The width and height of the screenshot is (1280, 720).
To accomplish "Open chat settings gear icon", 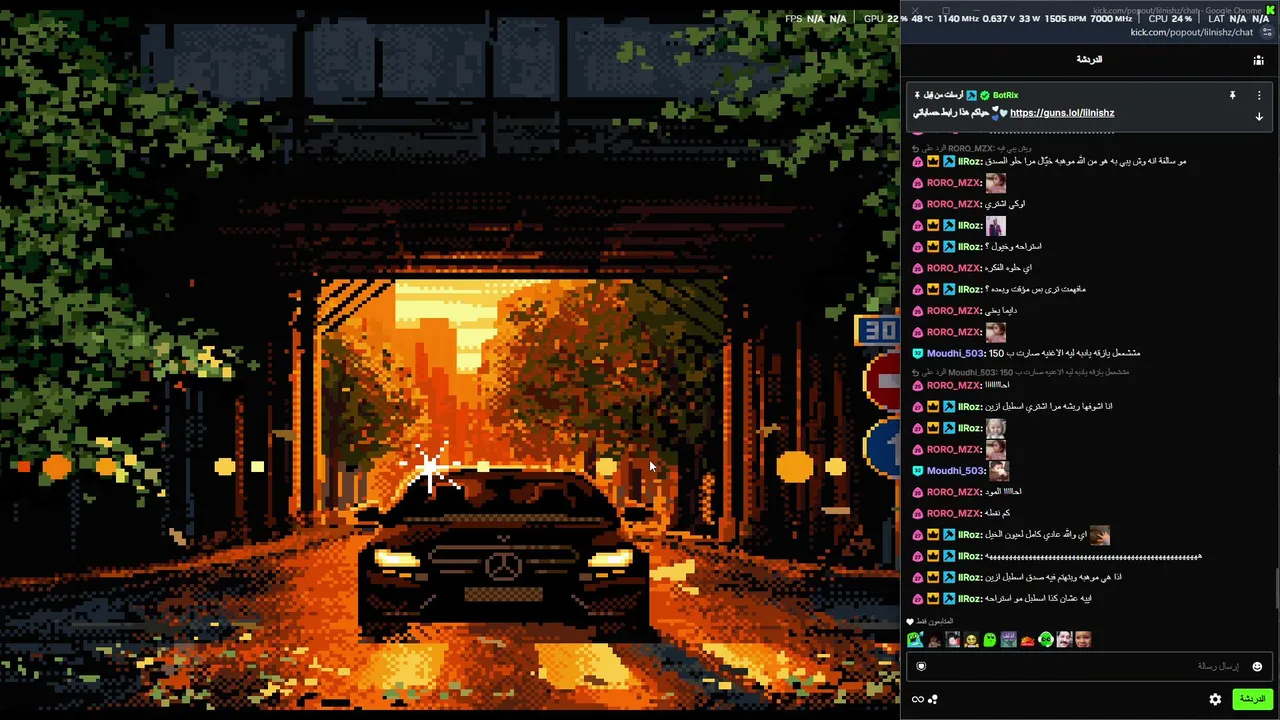I will coord(1215,699).
